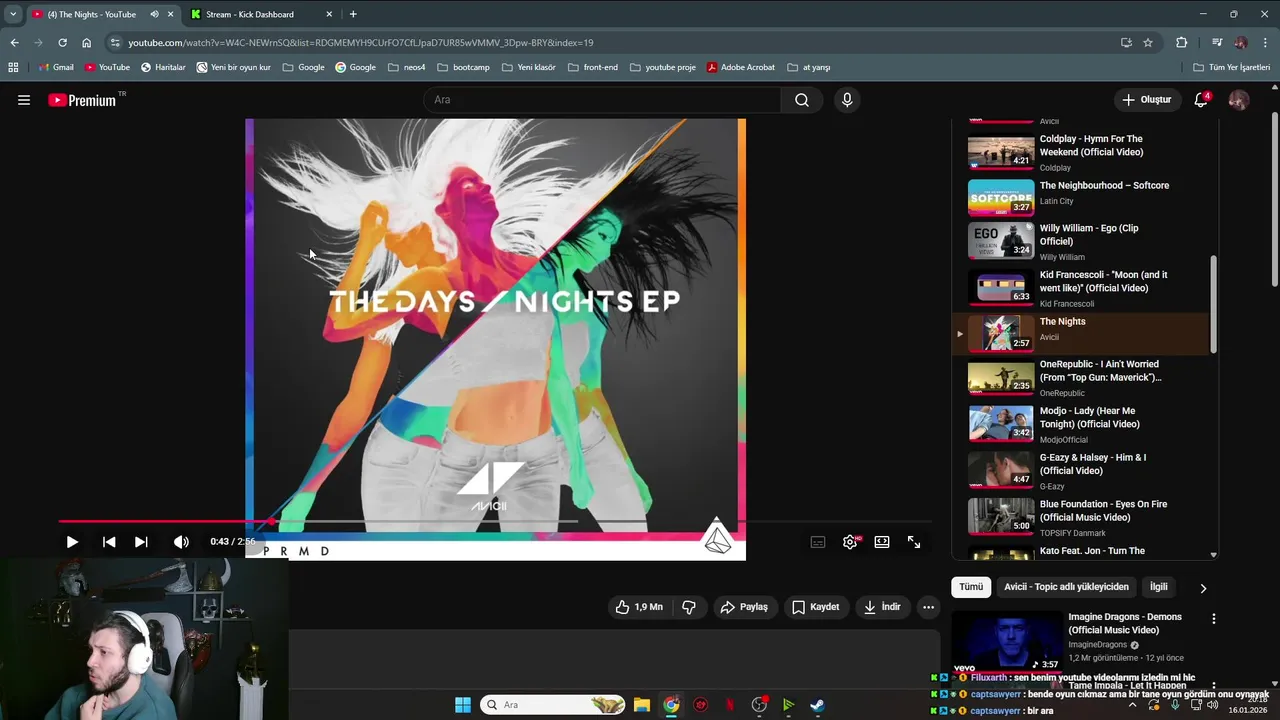Open Chrome three-dot menu

[x=1265, y=42]
